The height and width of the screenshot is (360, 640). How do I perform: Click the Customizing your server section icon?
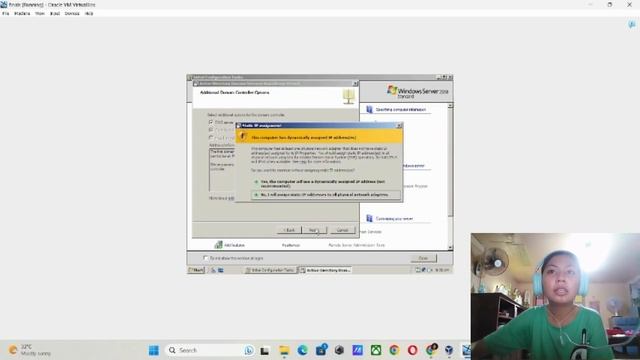(x=369, y=218)
